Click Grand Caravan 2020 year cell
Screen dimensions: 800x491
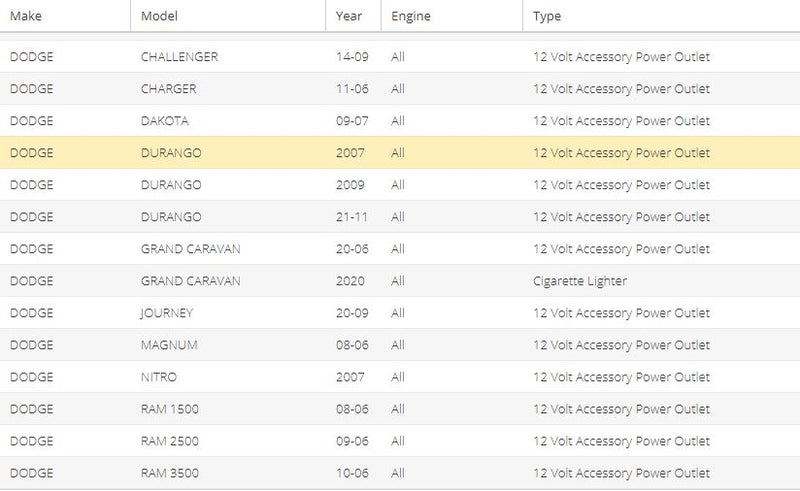tap(352, 281)
